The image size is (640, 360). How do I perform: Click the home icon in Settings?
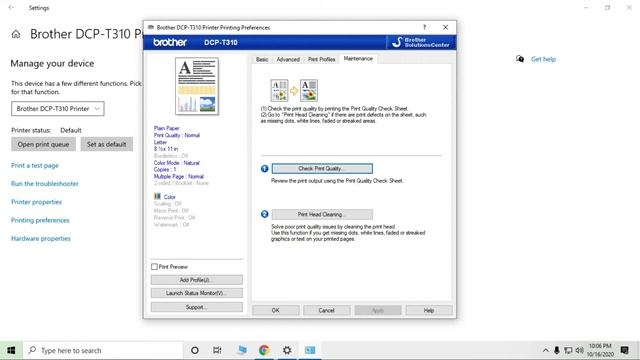point(16,34)
